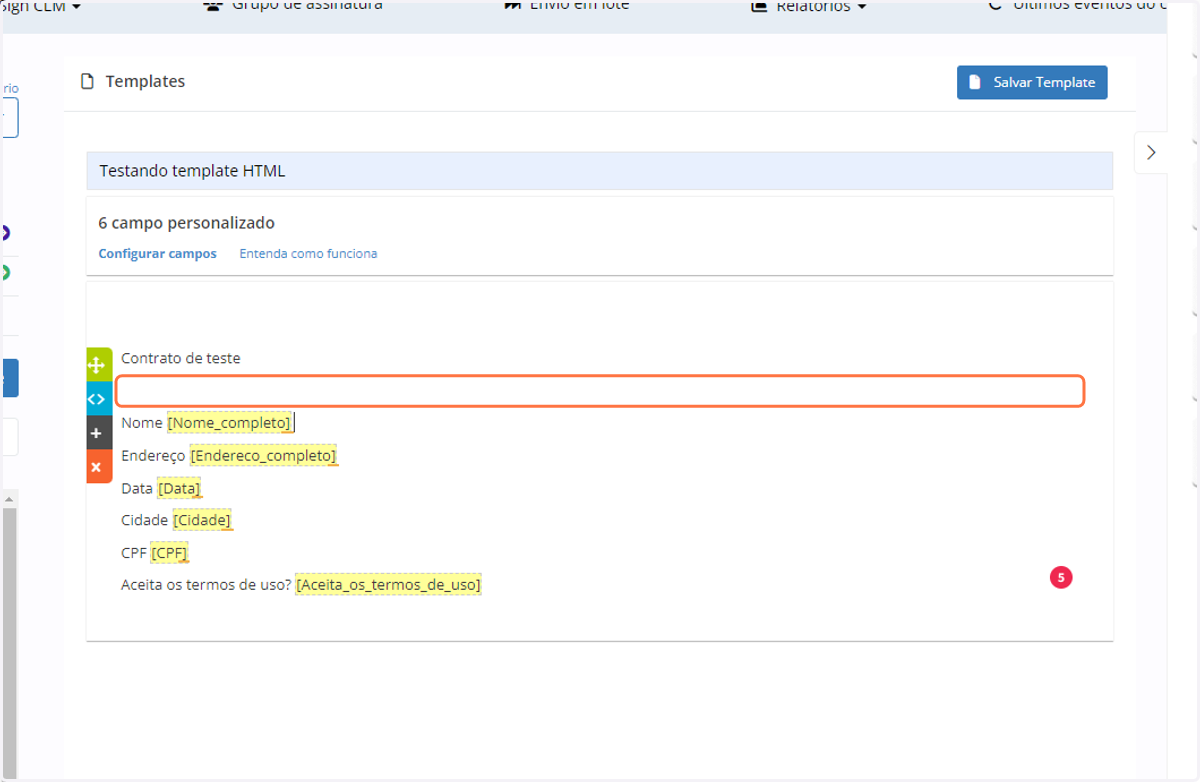The image size is (1200, 782).
Task: Open the Sign CLM dropdown menu
Action: point(41,7)
